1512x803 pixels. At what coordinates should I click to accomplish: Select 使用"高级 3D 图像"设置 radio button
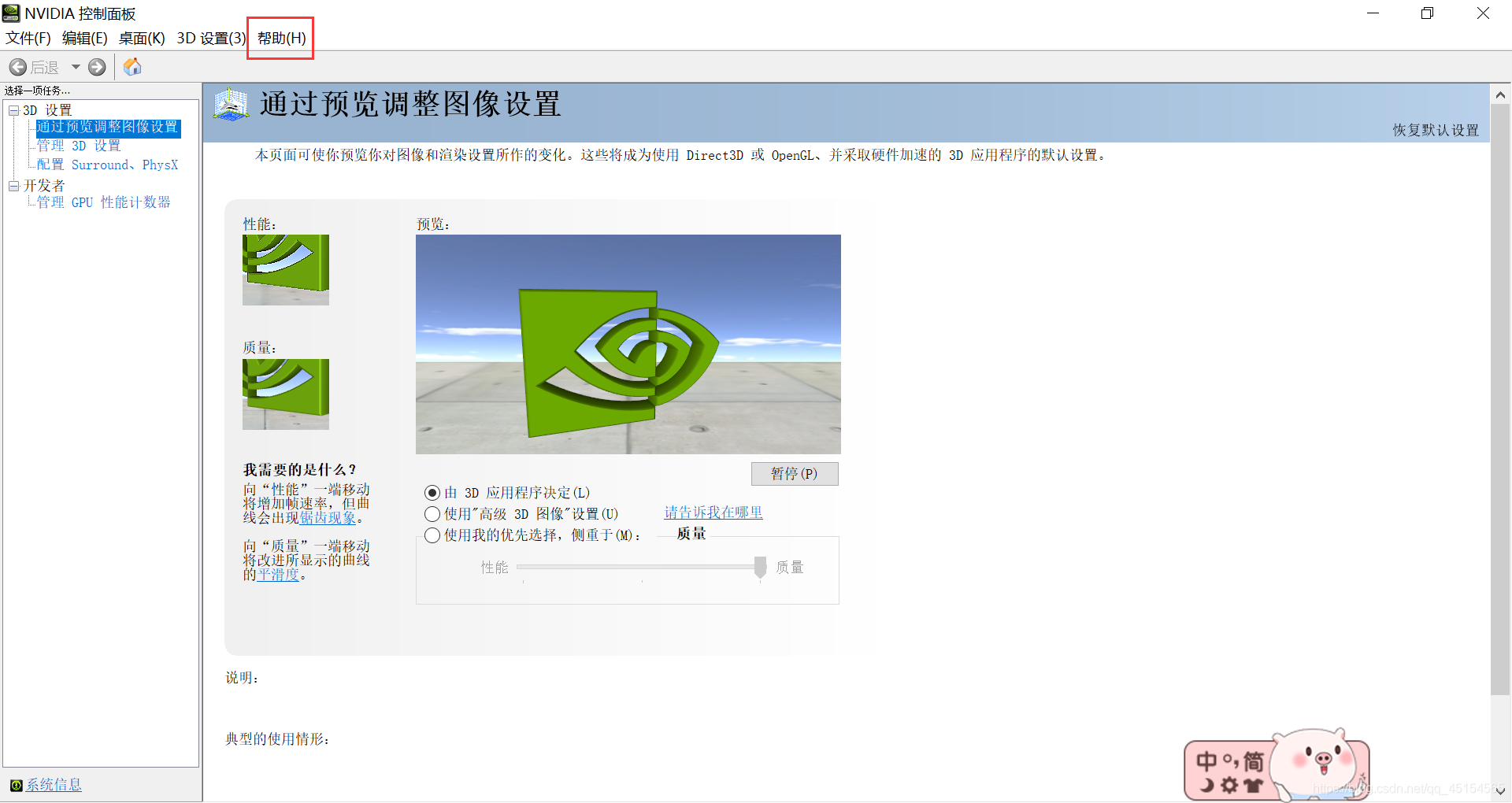pos(432,514)
